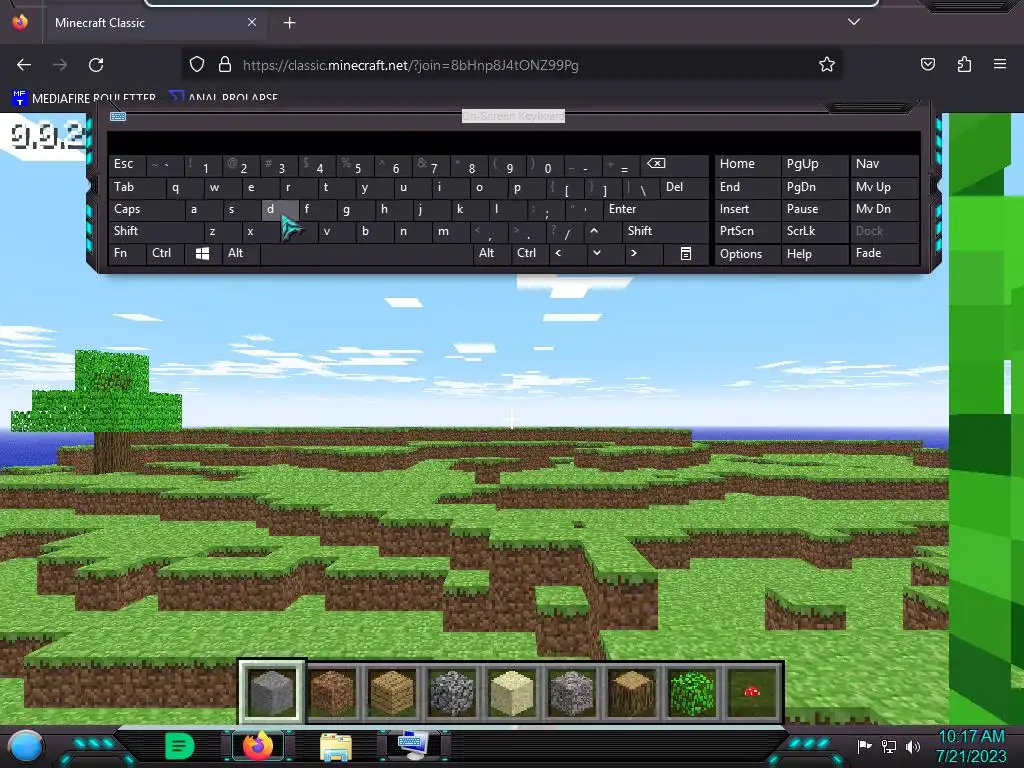Select the red mushroom in the hotbar
1024x768 pixels.
[752, 692]
